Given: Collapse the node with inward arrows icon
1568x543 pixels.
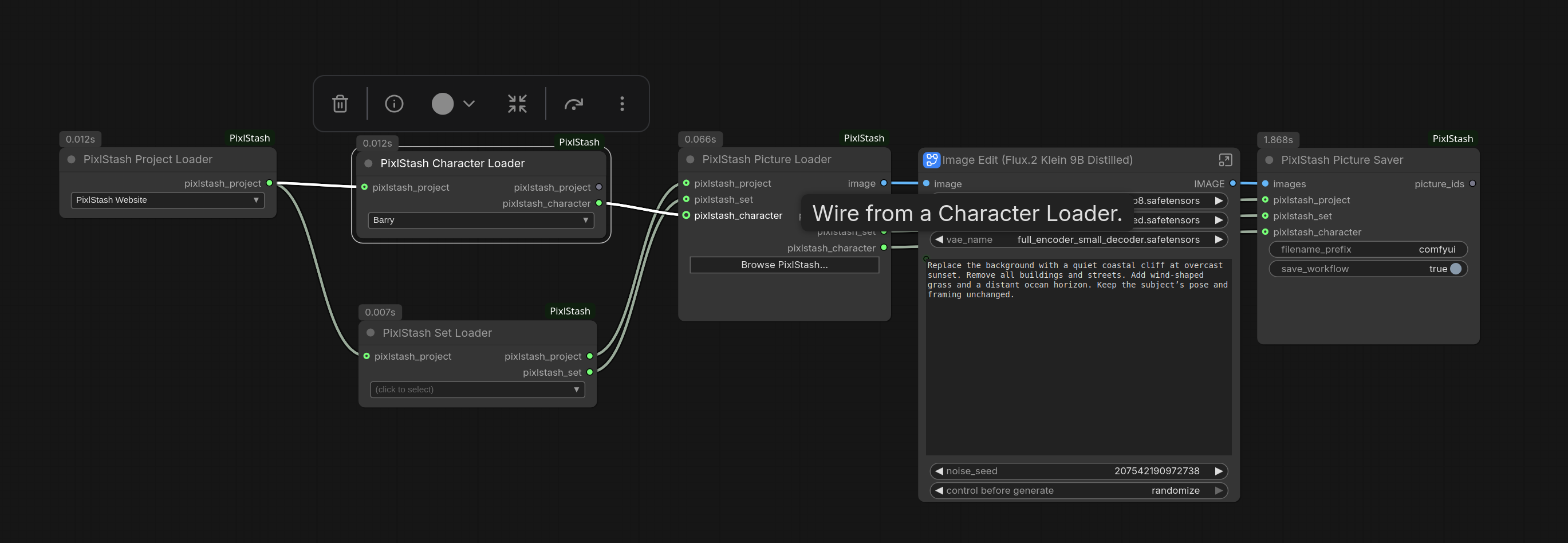Looking at the screenshot, I should click(517, 104).
